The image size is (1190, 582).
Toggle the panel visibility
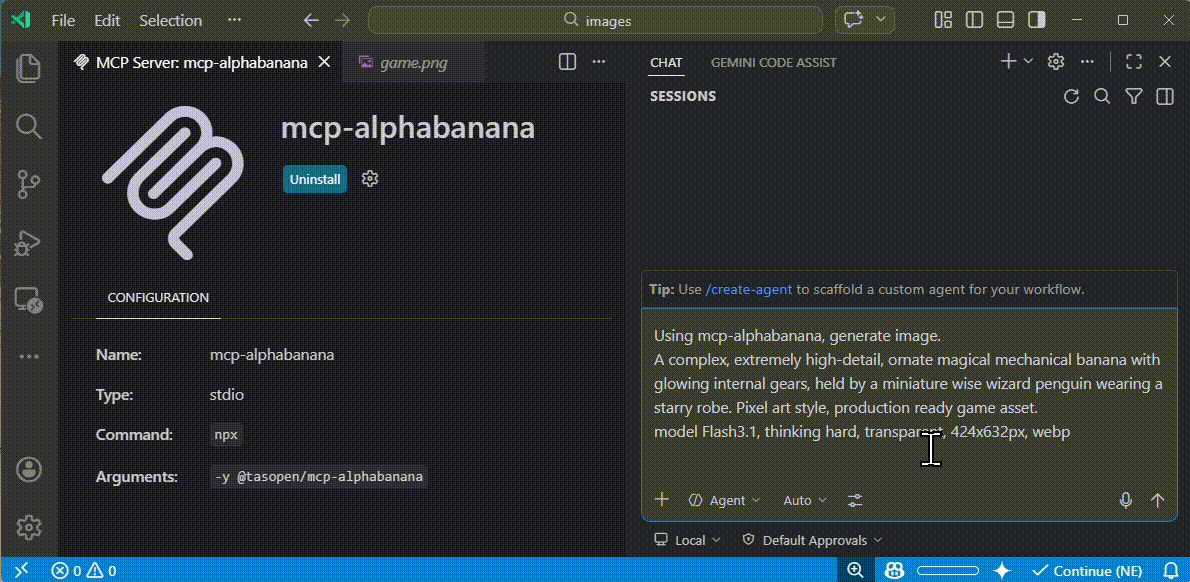(x=1004, y=19)
